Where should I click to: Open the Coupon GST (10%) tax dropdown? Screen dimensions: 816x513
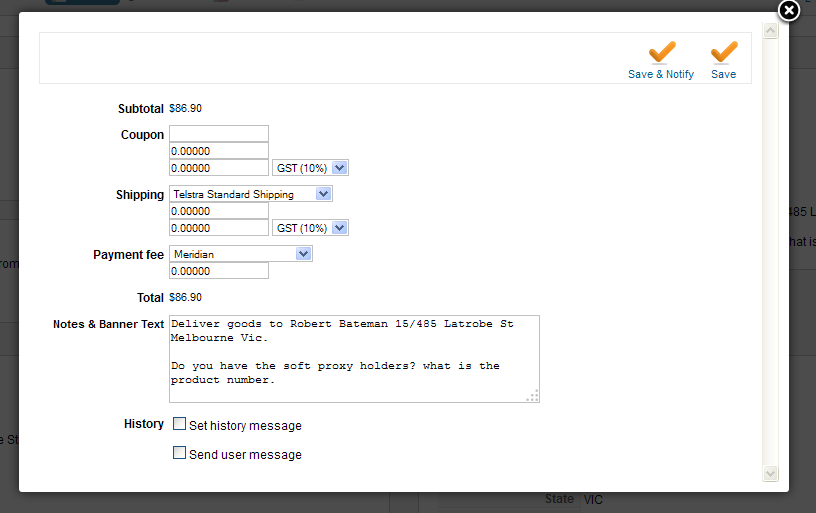[x=310, y=168]
